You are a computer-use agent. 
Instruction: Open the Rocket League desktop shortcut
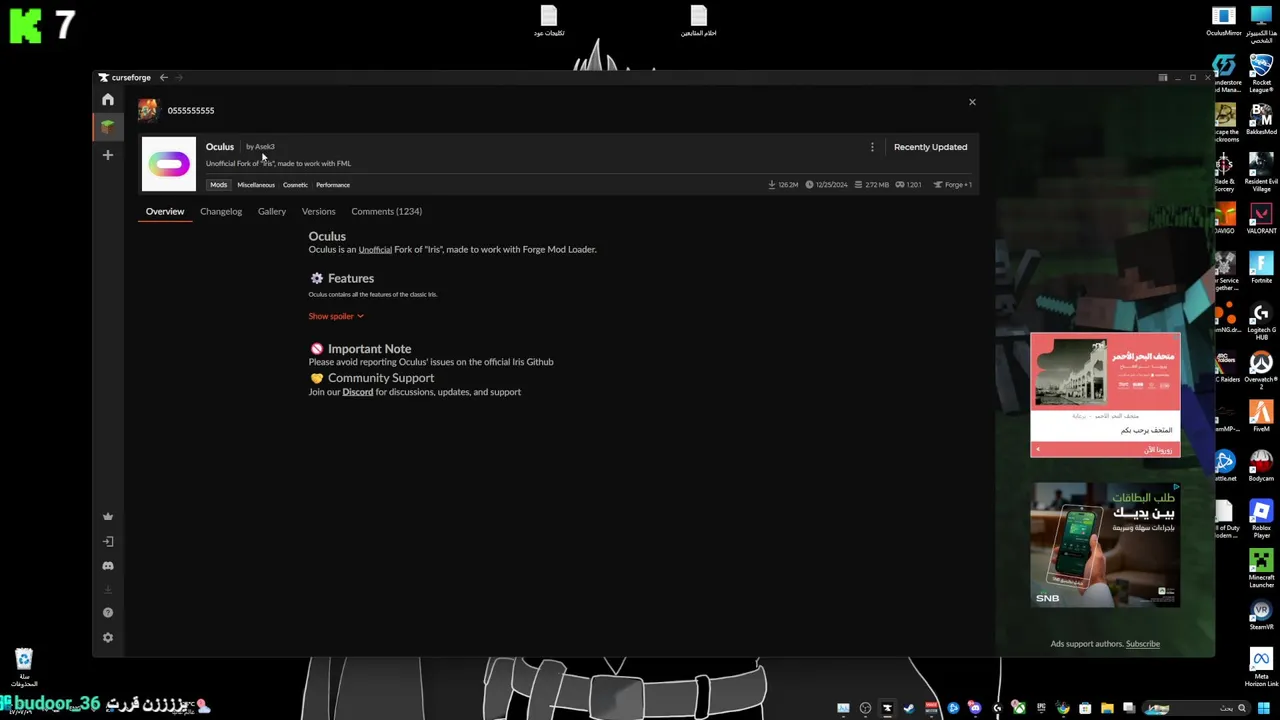[1261, 72]
